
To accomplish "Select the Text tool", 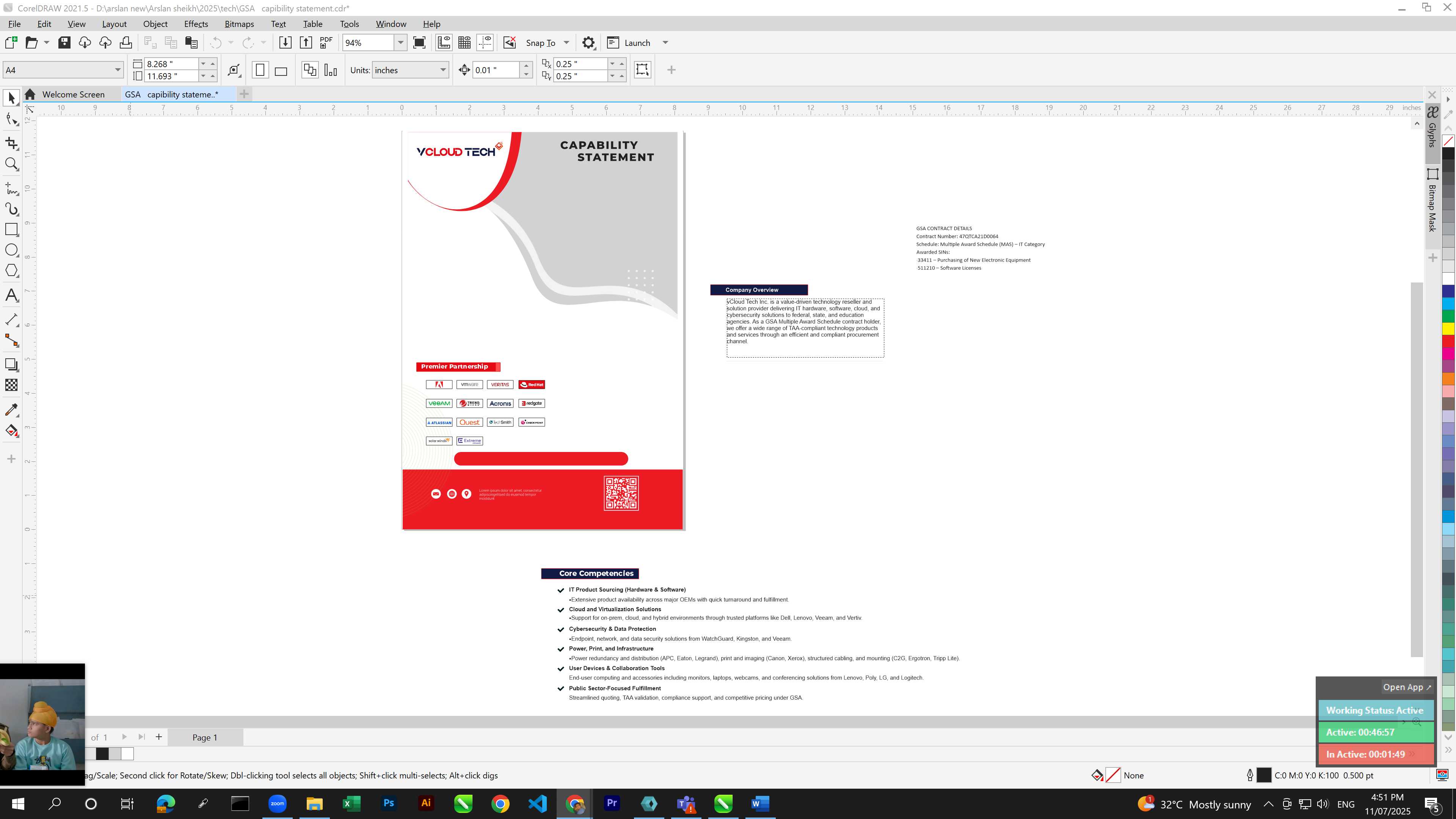I will pyautogui.click(x=11, y=295).
